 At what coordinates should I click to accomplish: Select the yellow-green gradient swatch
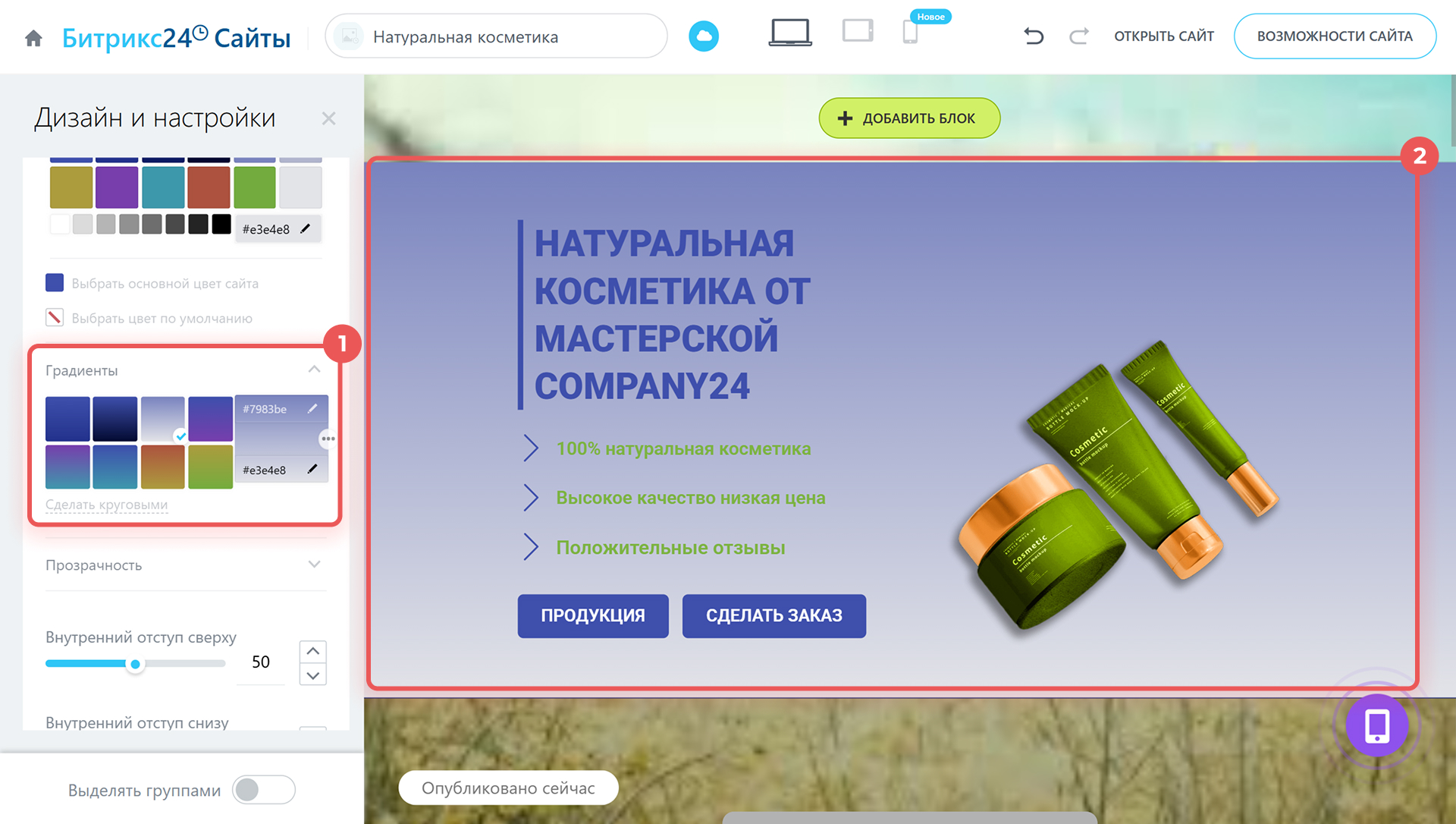pos(211,467)
